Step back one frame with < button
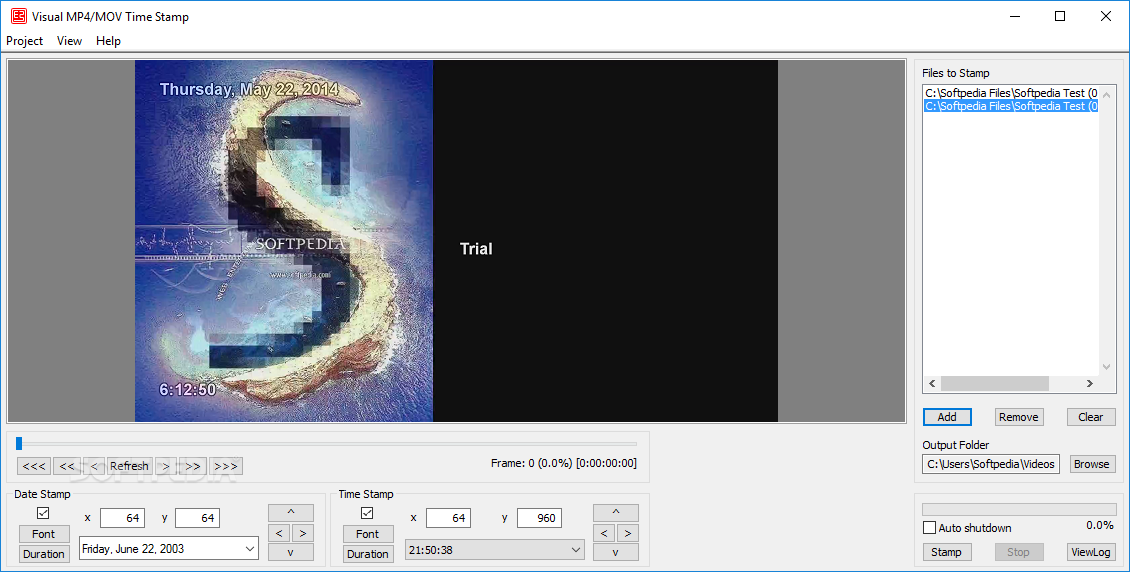 click(x=94, y=466)
